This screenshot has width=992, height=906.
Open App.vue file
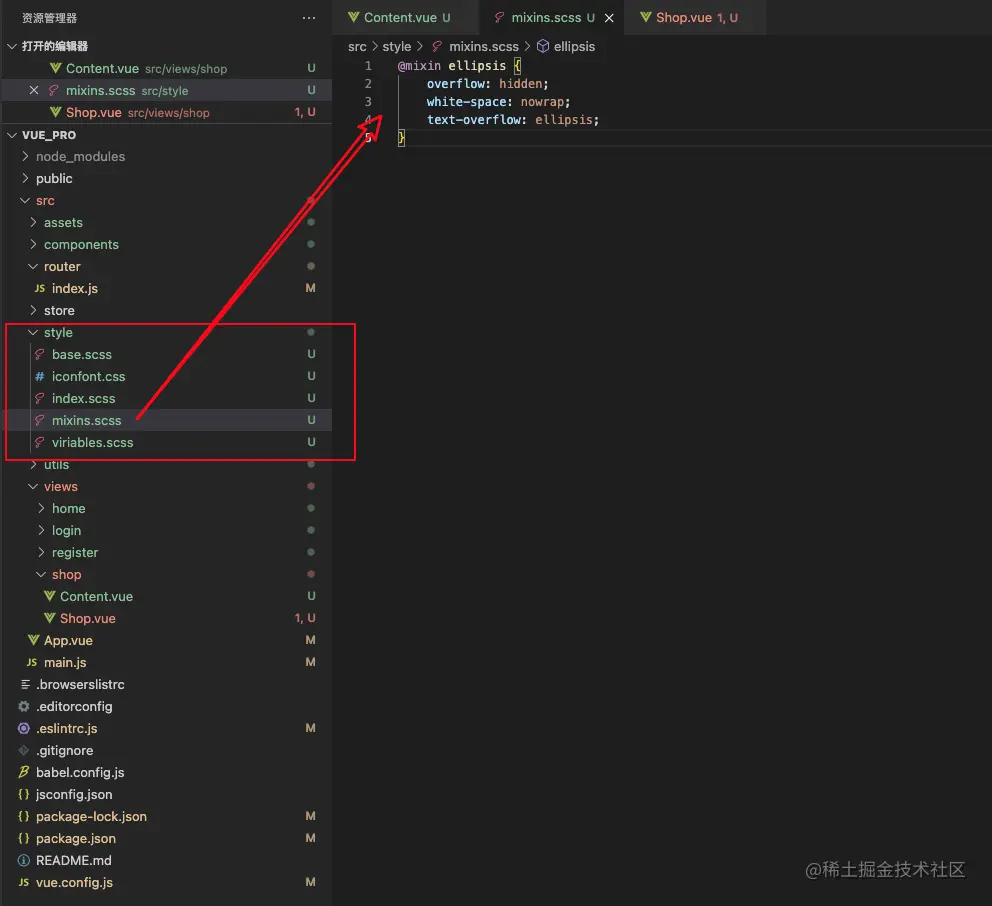click(x=167, y=640)
